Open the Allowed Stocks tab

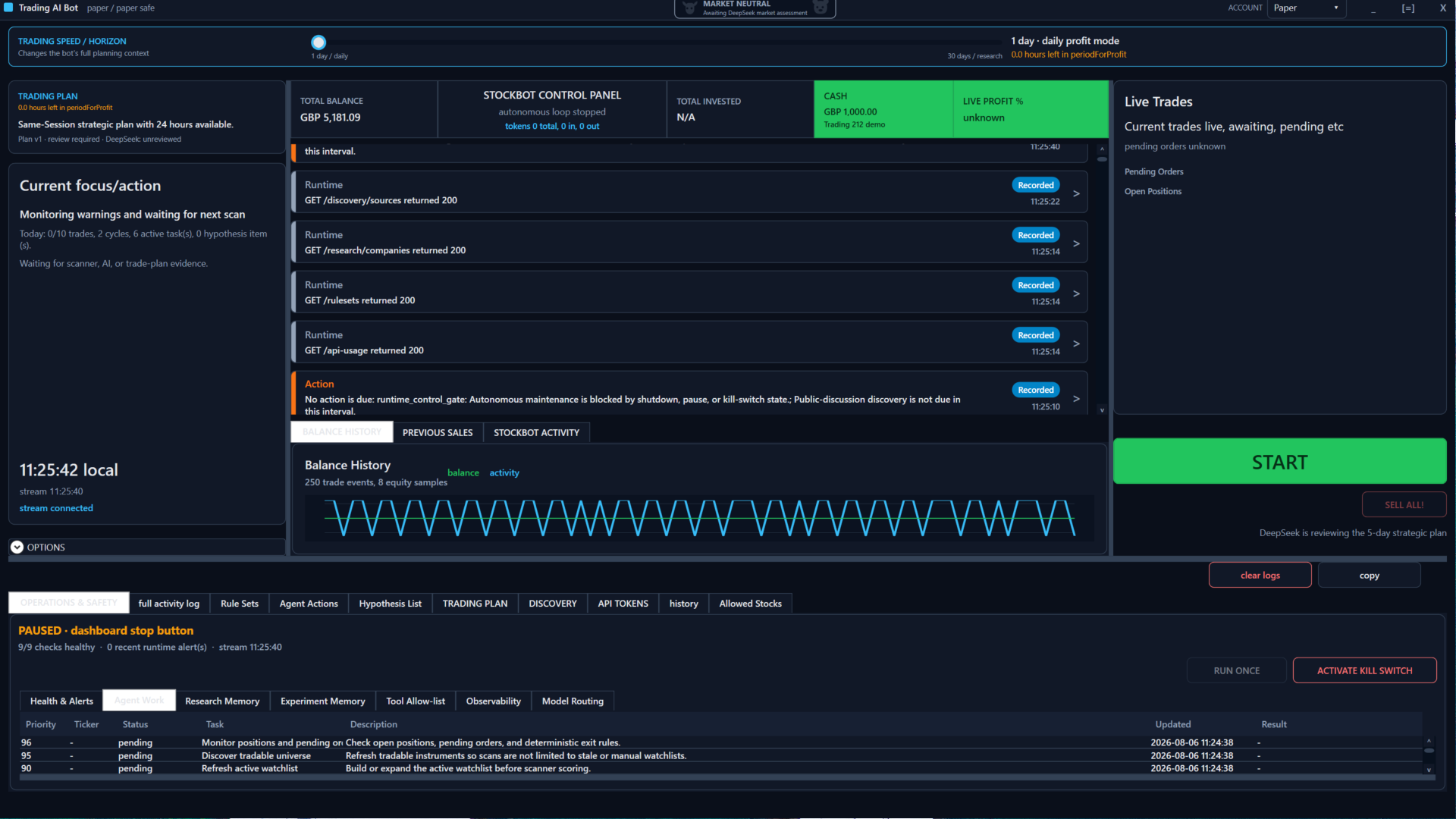coord(750,604)
